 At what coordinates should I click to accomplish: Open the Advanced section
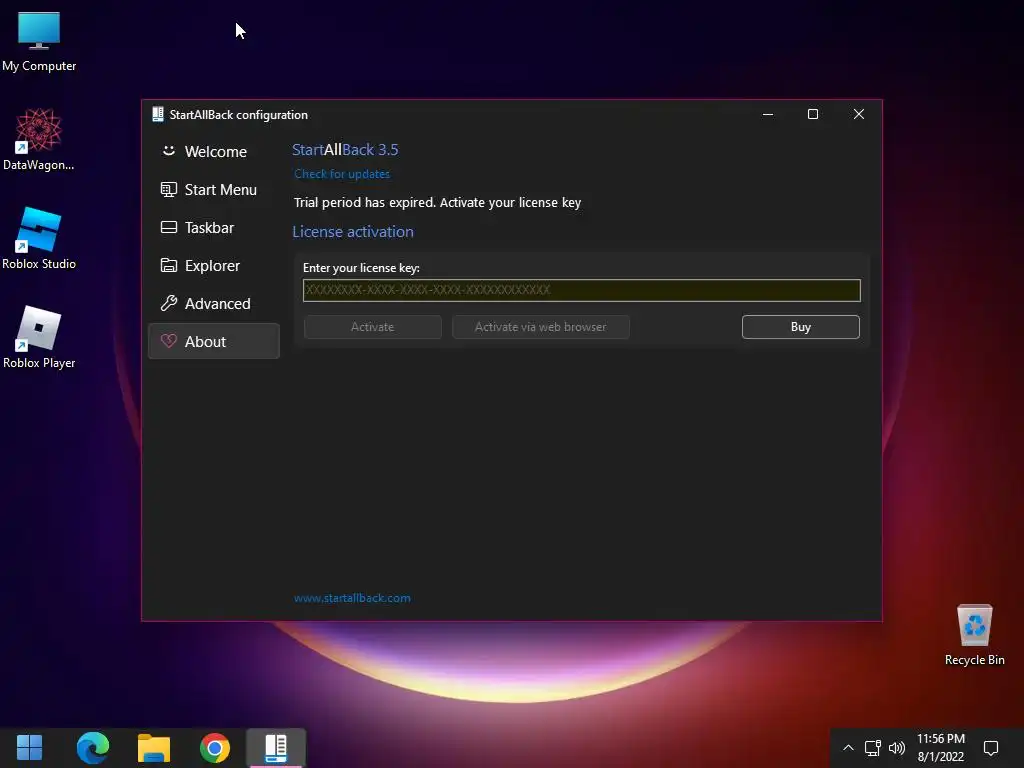[x=214, y=303]
